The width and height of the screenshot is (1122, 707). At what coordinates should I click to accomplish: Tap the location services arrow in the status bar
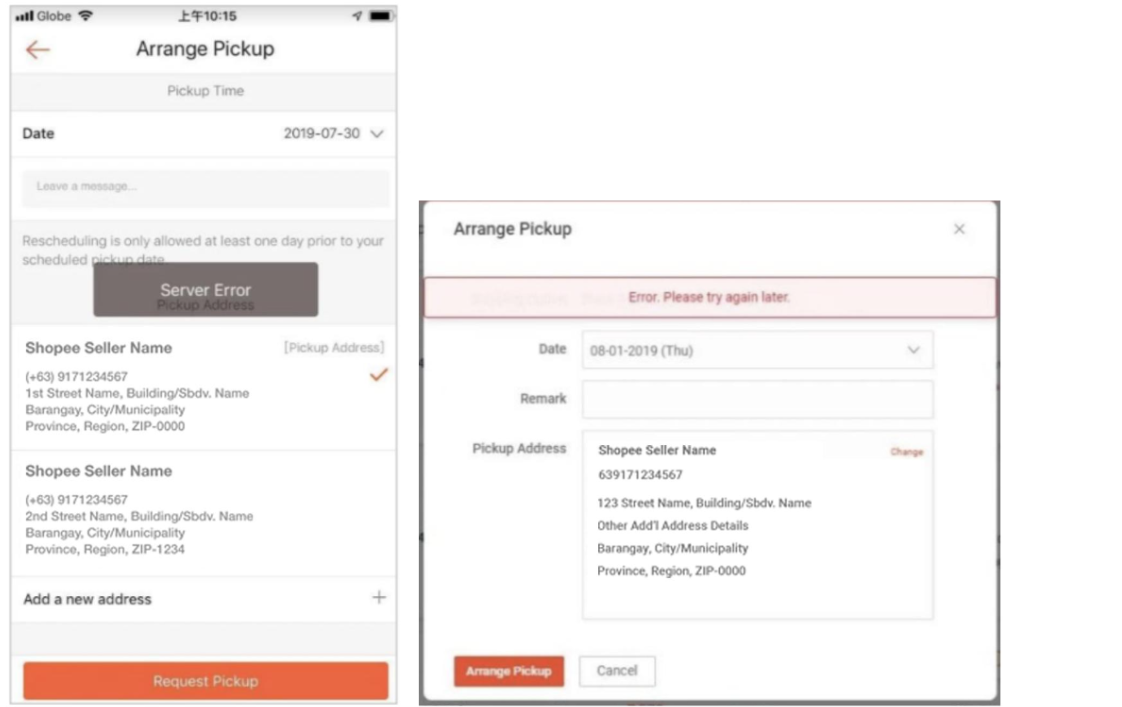pyautogui.click(x=357, y=15)
